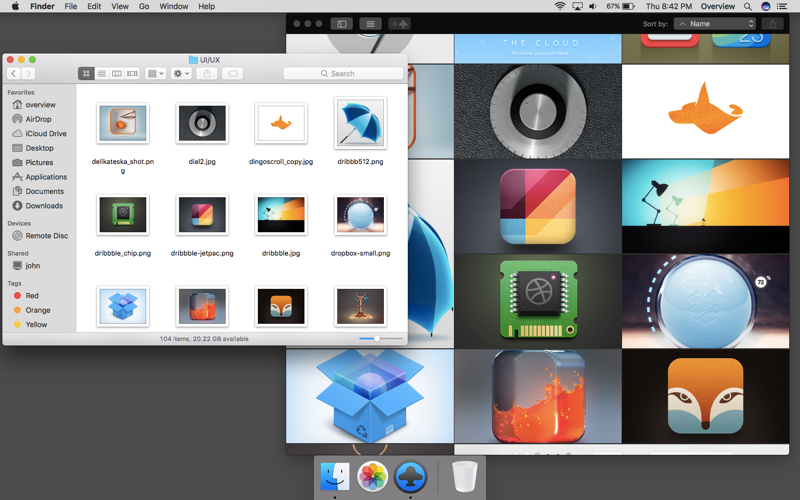Click the Finder back arrow

click(x=13, y=74)
